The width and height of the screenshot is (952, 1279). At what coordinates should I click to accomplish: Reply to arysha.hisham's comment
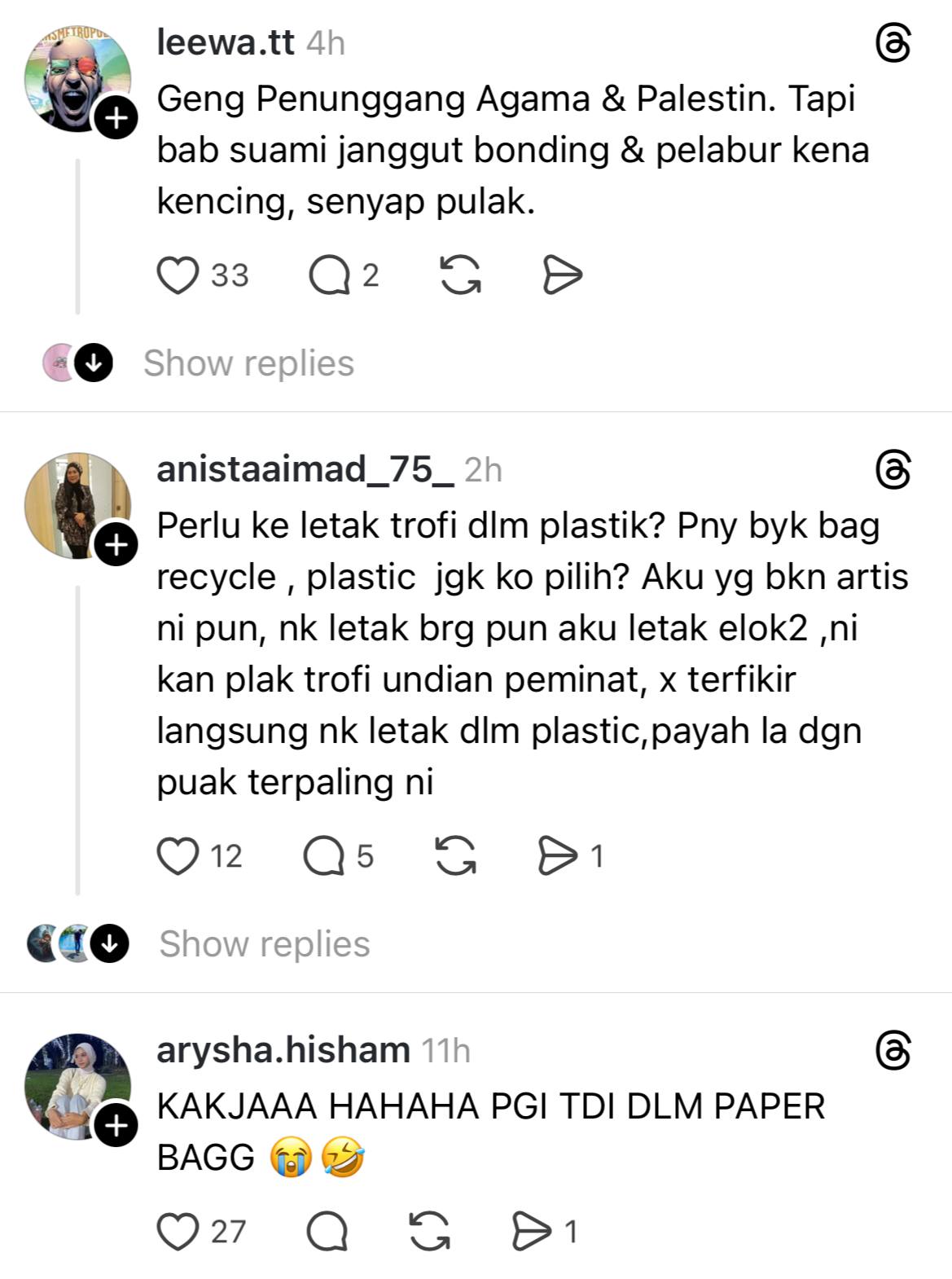(327, 1231)
